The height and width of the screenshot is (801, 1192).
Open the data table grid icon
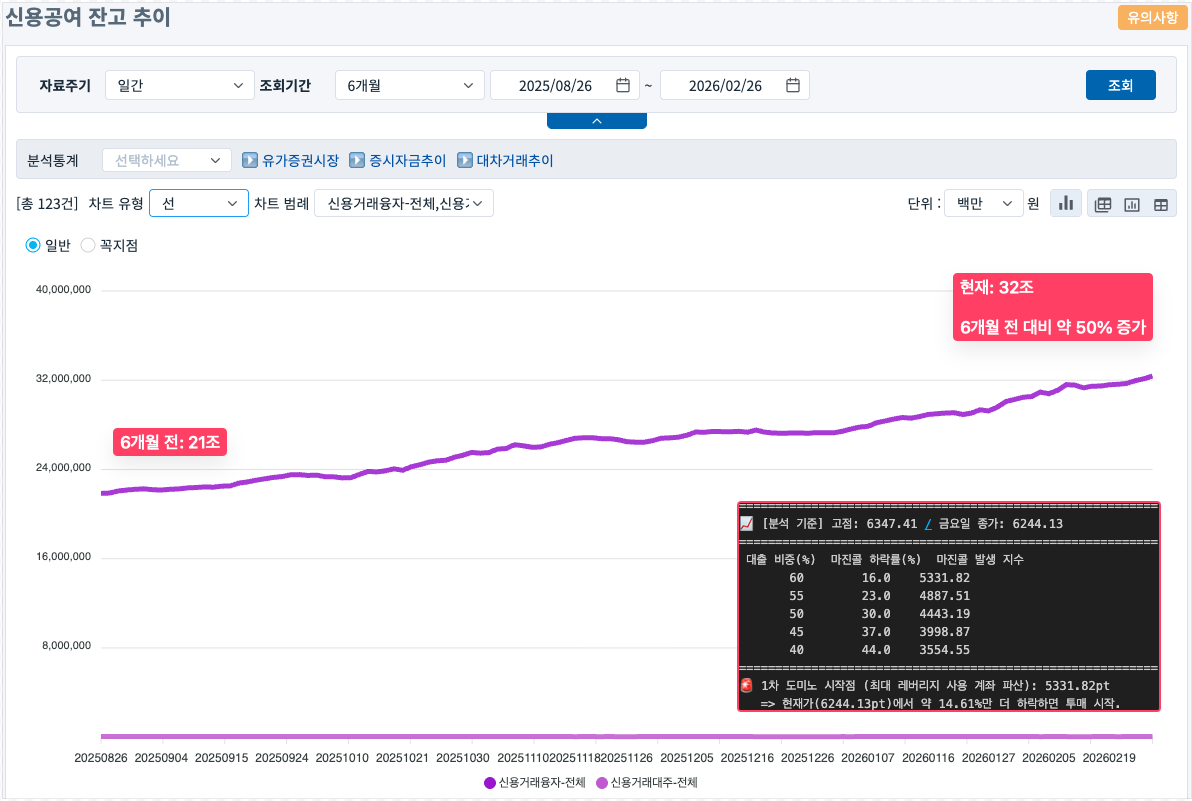tap(1160, 203)
